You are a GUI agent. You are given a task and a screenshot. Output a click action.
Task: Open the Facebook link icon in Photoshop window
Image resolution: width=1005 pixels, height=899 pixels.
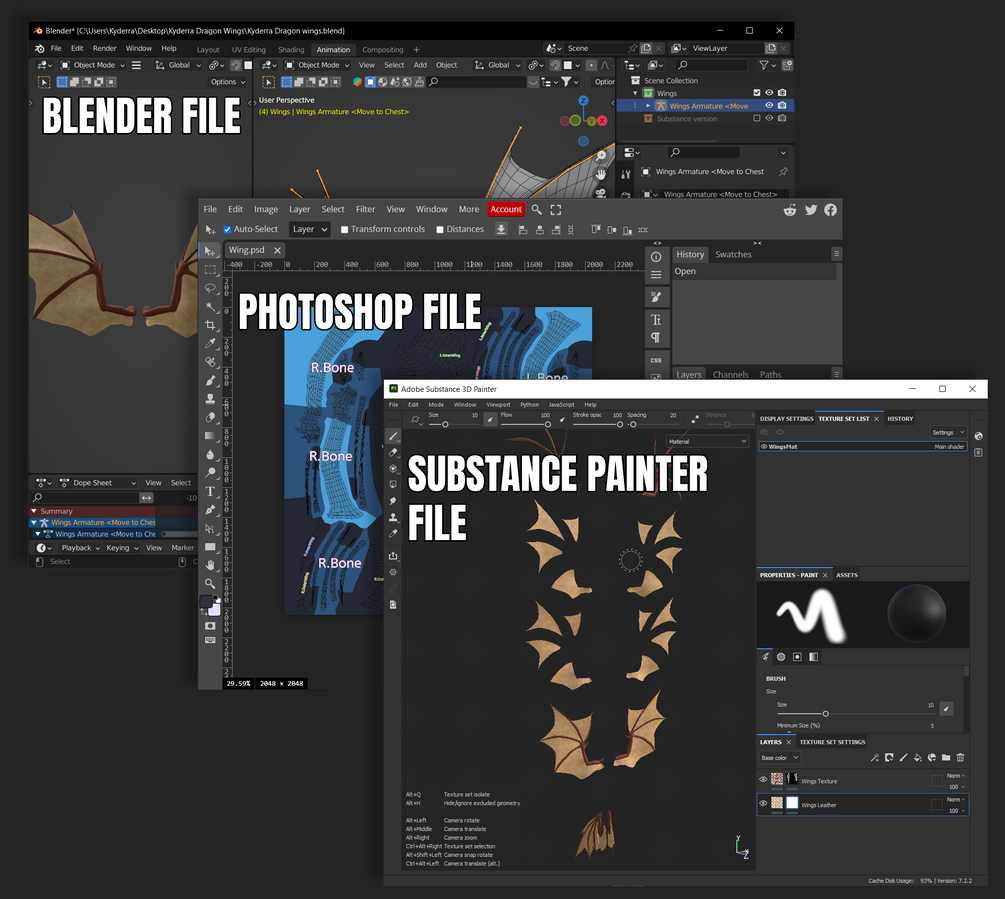click(x=831, y=210)
